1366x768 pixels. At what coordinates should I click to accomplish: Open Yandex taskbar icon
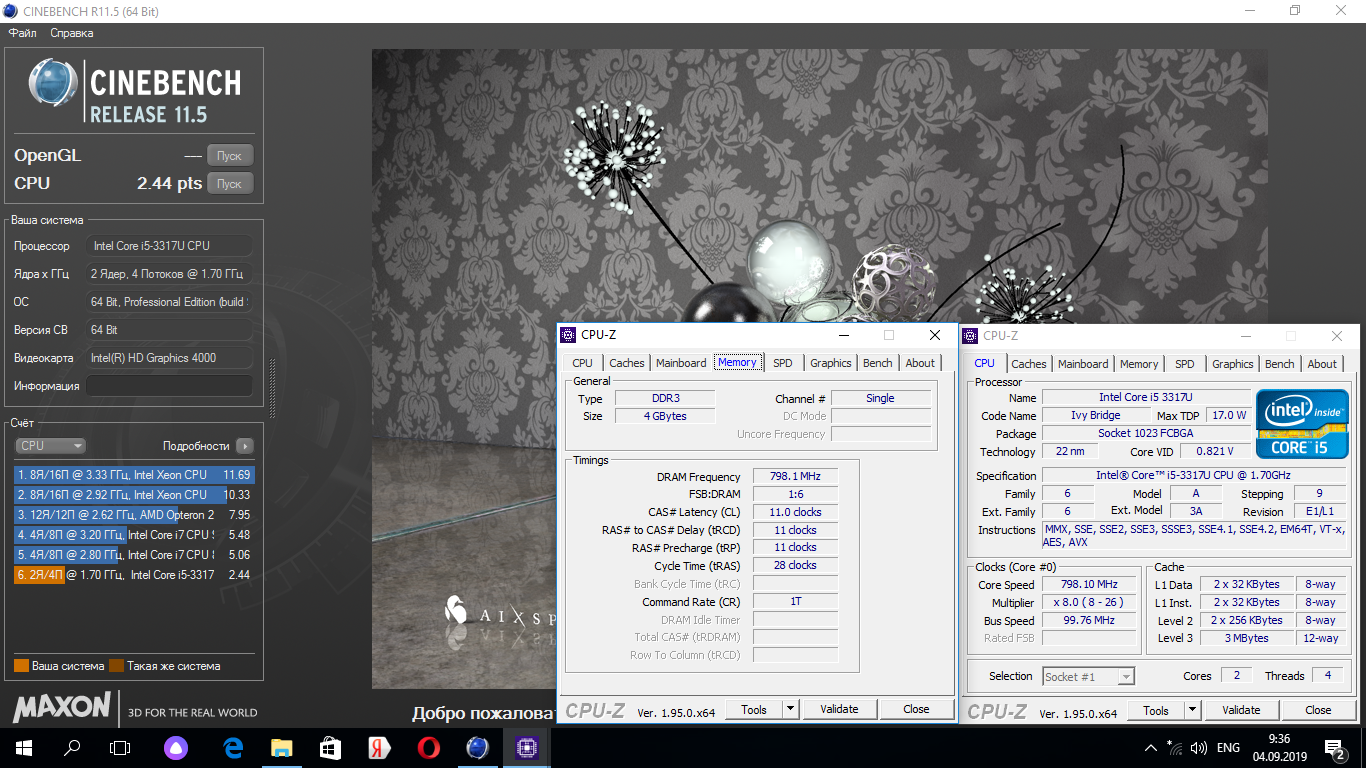coord(379,747)
